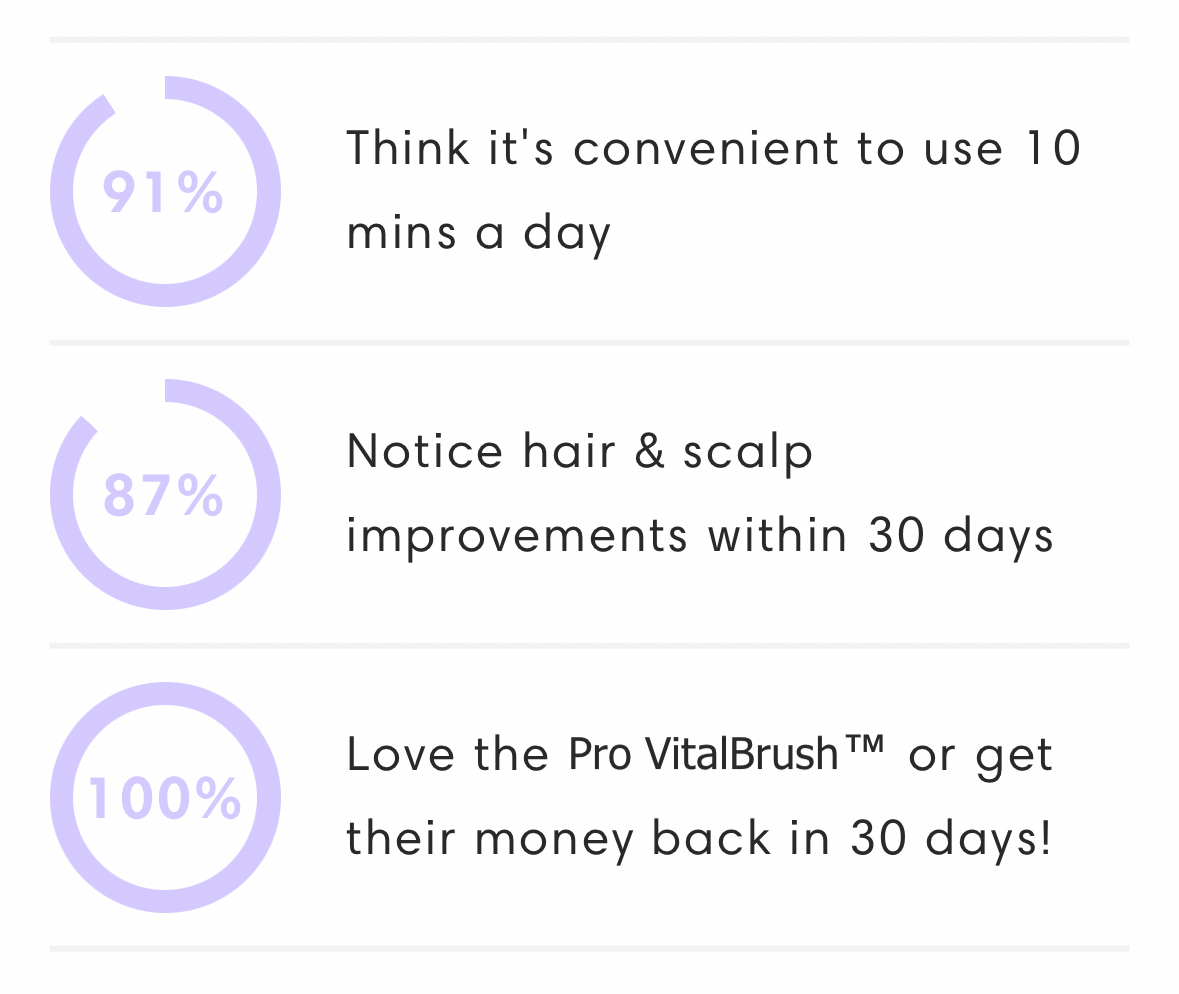
Task: Click the word 'Love' in third row
Action: tap(401, 754)
